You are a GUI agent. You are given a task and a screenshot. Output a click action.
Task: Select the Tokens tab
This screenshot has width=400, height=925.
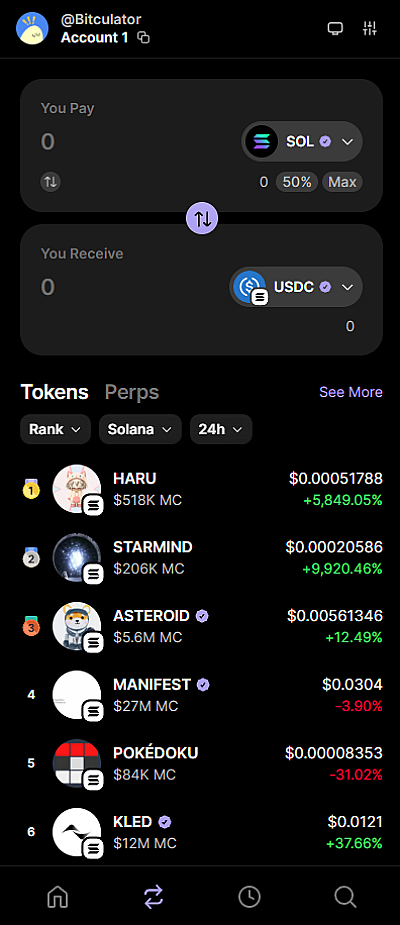click(x=54, y=392)
